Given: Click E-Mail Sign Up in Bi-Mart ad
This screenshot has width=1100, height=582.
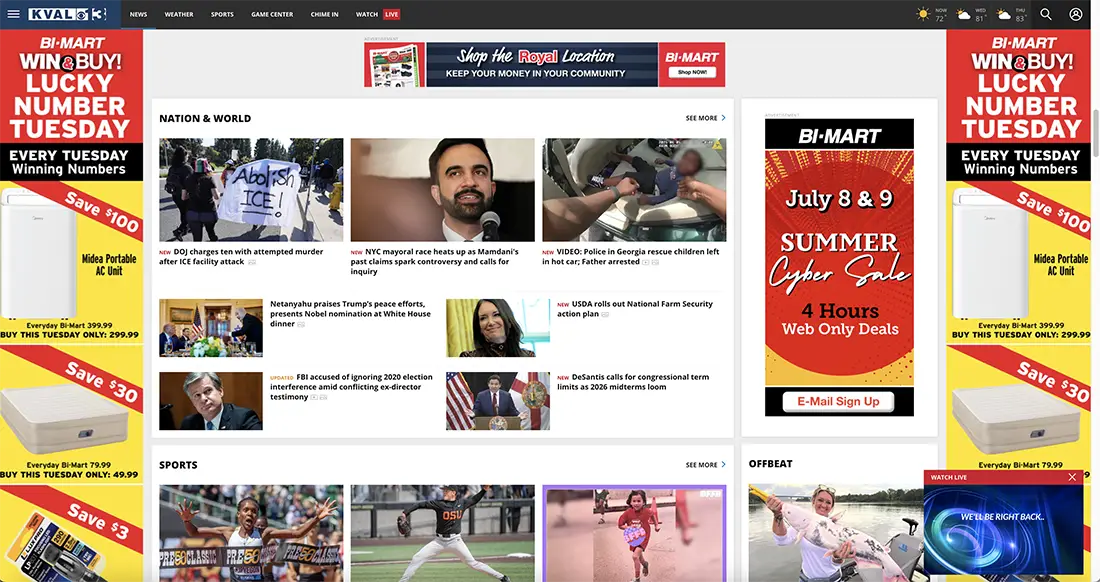Looking at the screenshot, I should pos(838,402).
